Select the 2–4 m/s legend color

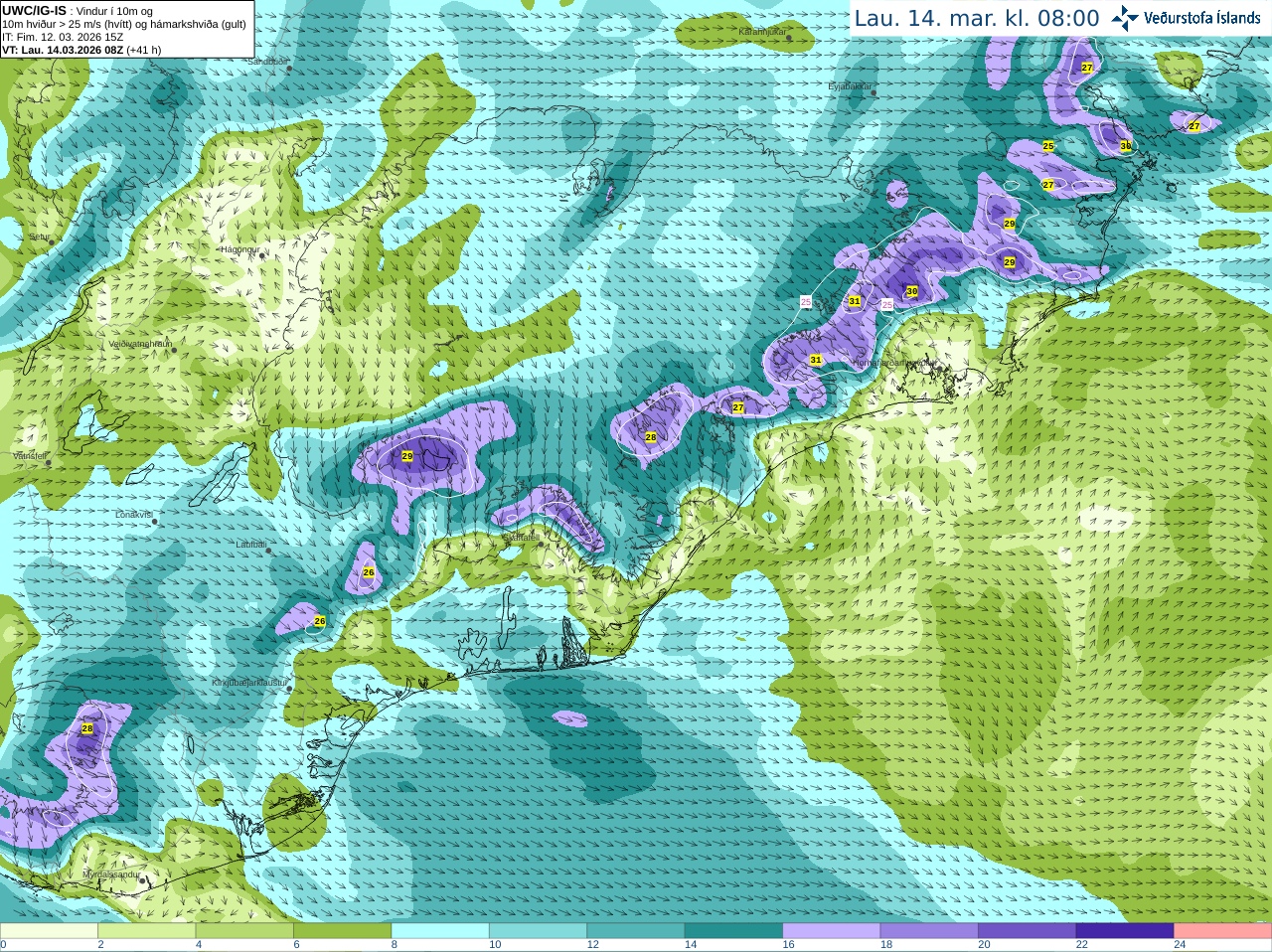(x=146, y=931)
